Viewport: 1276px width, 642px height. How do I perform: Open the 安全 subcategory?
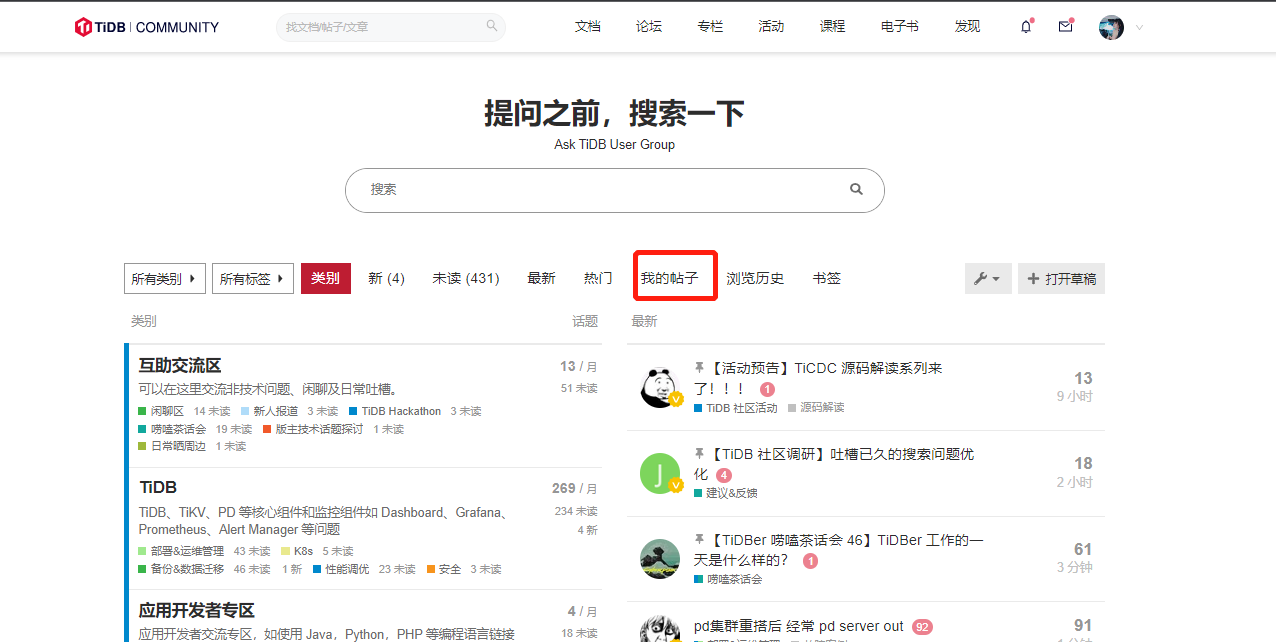pyautogui.click(x=444, y=569)
